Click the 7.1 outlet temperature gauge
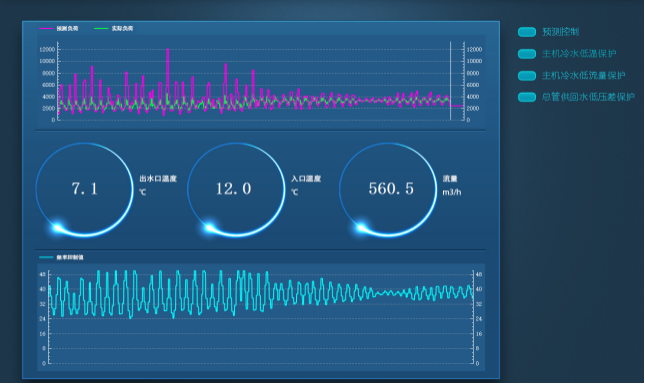645x384 pixels. 84,190
